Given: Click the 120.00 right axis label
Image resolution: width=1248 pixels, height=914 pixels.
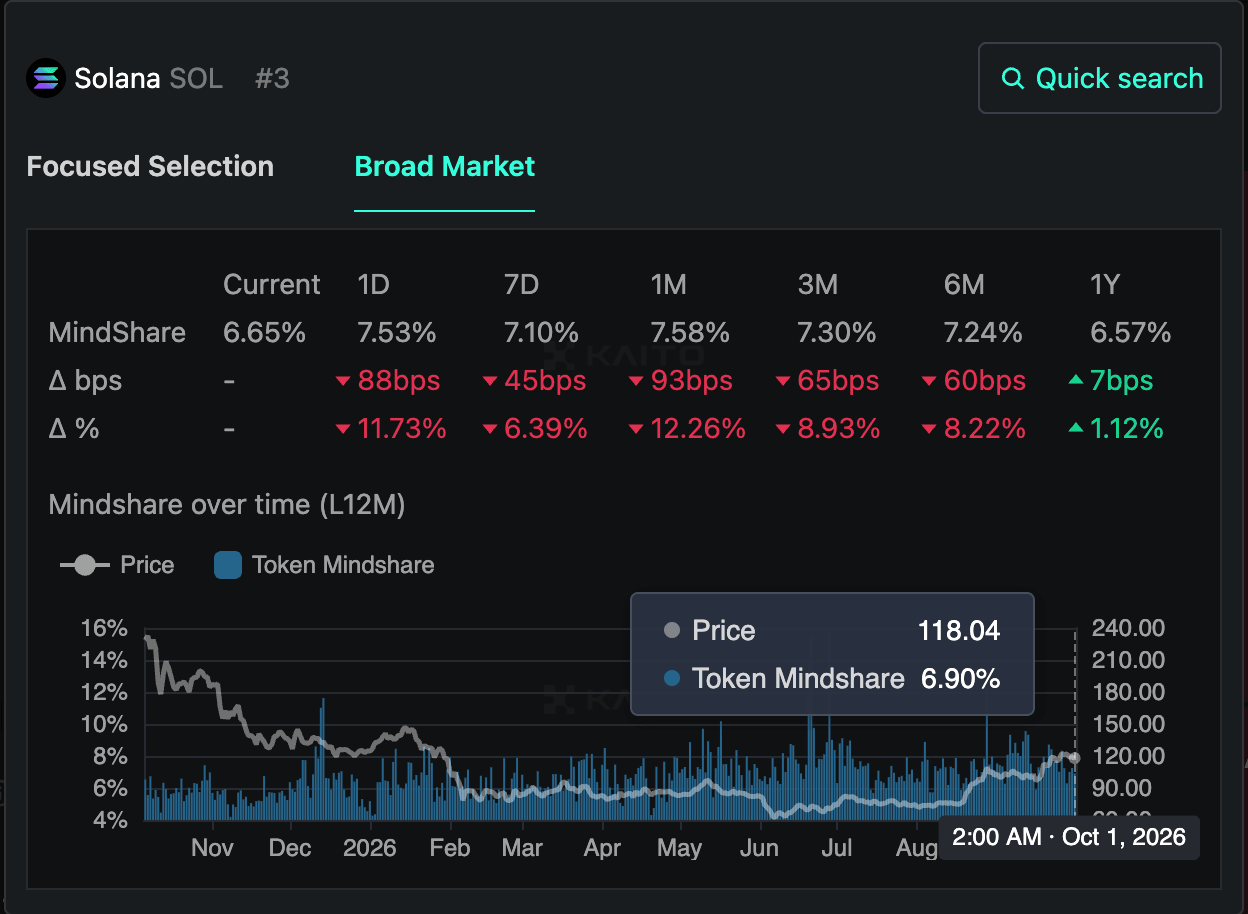Looking at the screenshot, I should 1128,756.
